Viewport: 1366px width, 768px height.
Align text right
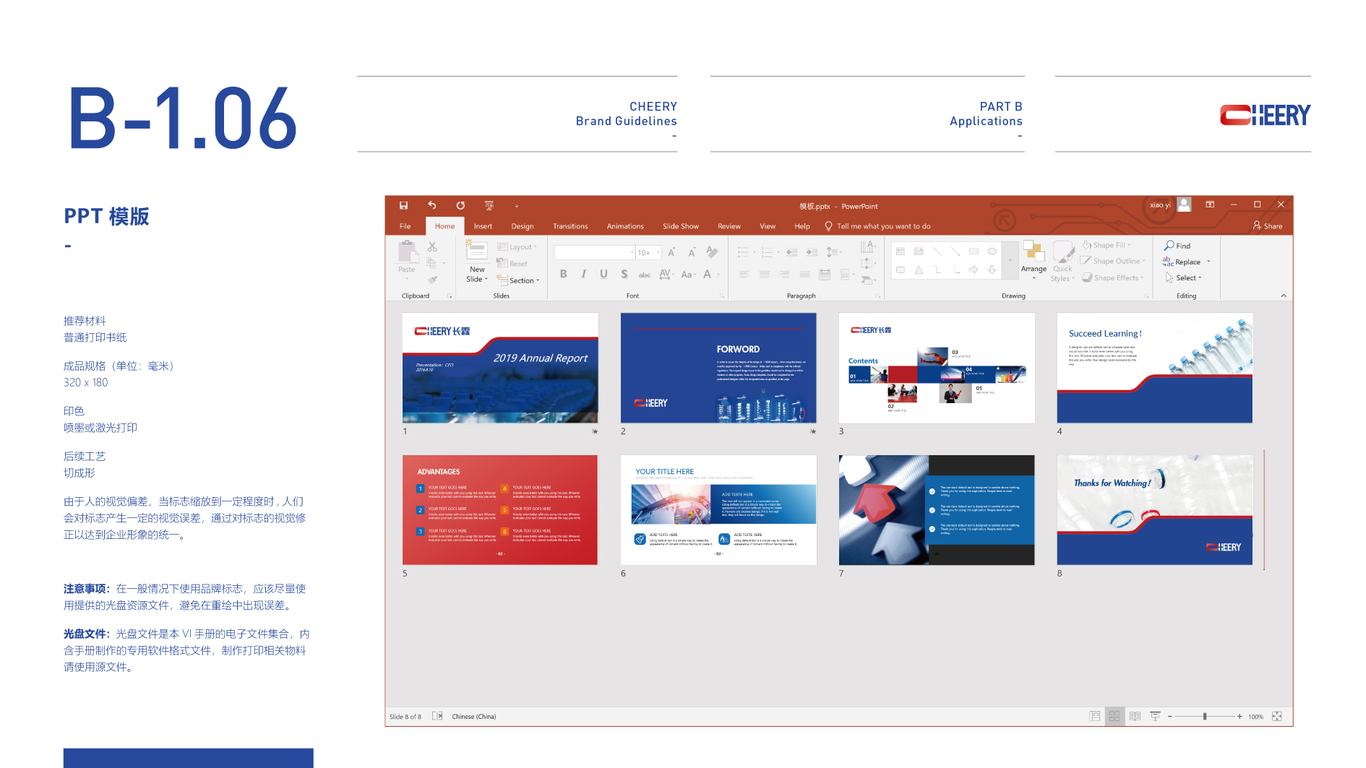[x=784, y=274]
